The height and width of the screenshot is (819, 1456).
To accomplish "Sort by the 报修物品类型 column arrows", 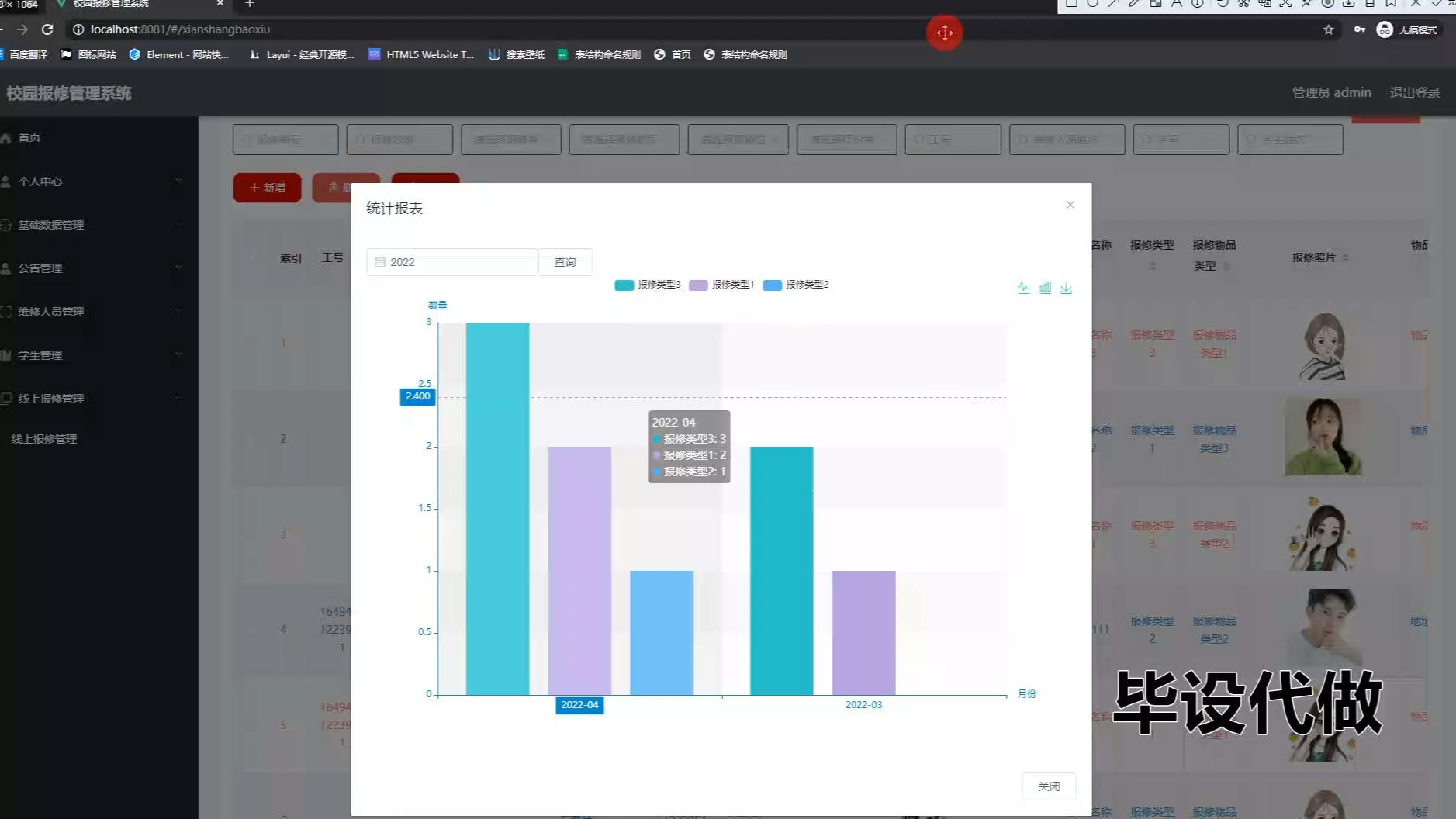I will click(x=1226, y=266).
